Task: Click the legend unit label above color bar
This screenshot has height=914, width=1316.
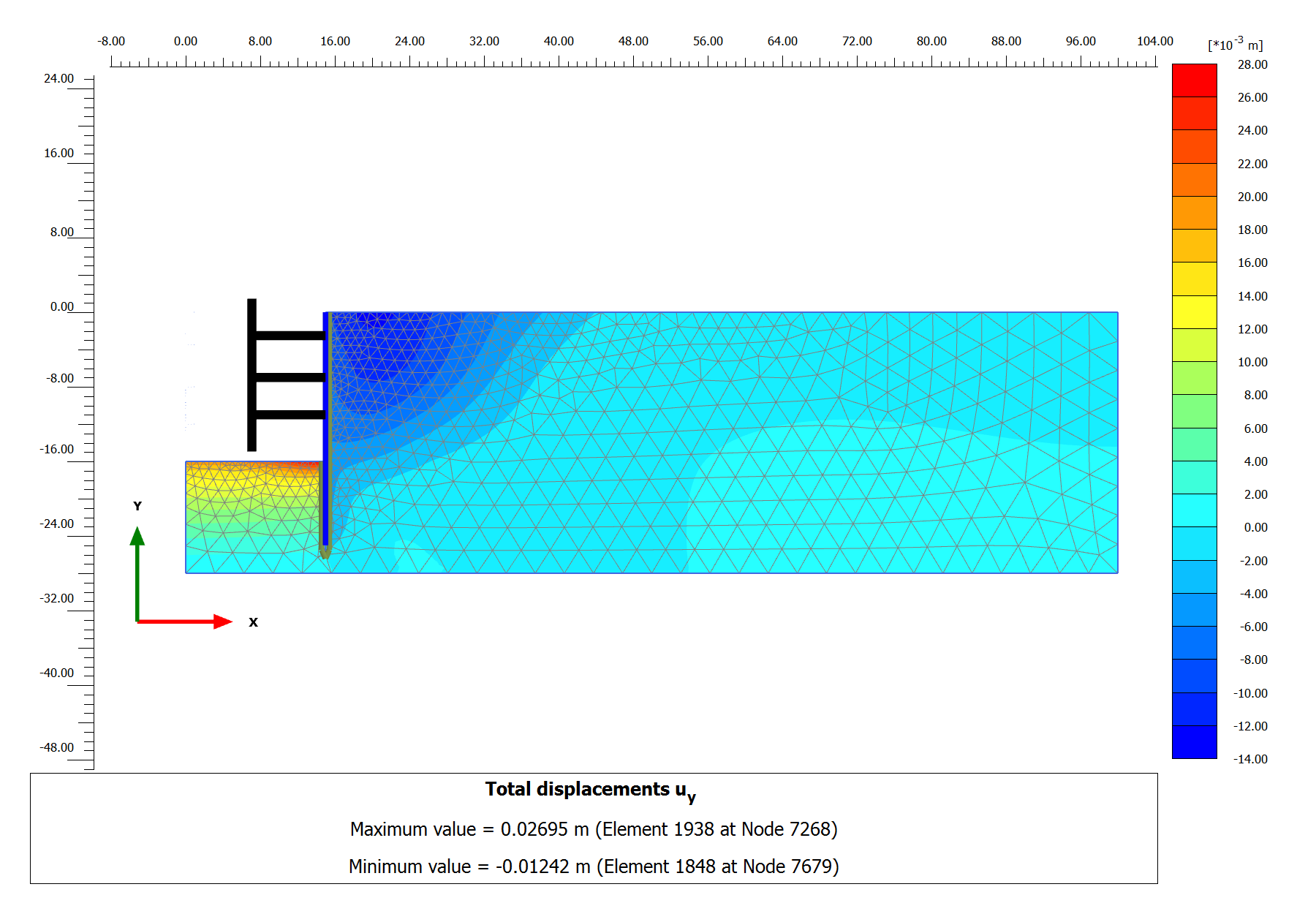Action: tap(1235, 45)
